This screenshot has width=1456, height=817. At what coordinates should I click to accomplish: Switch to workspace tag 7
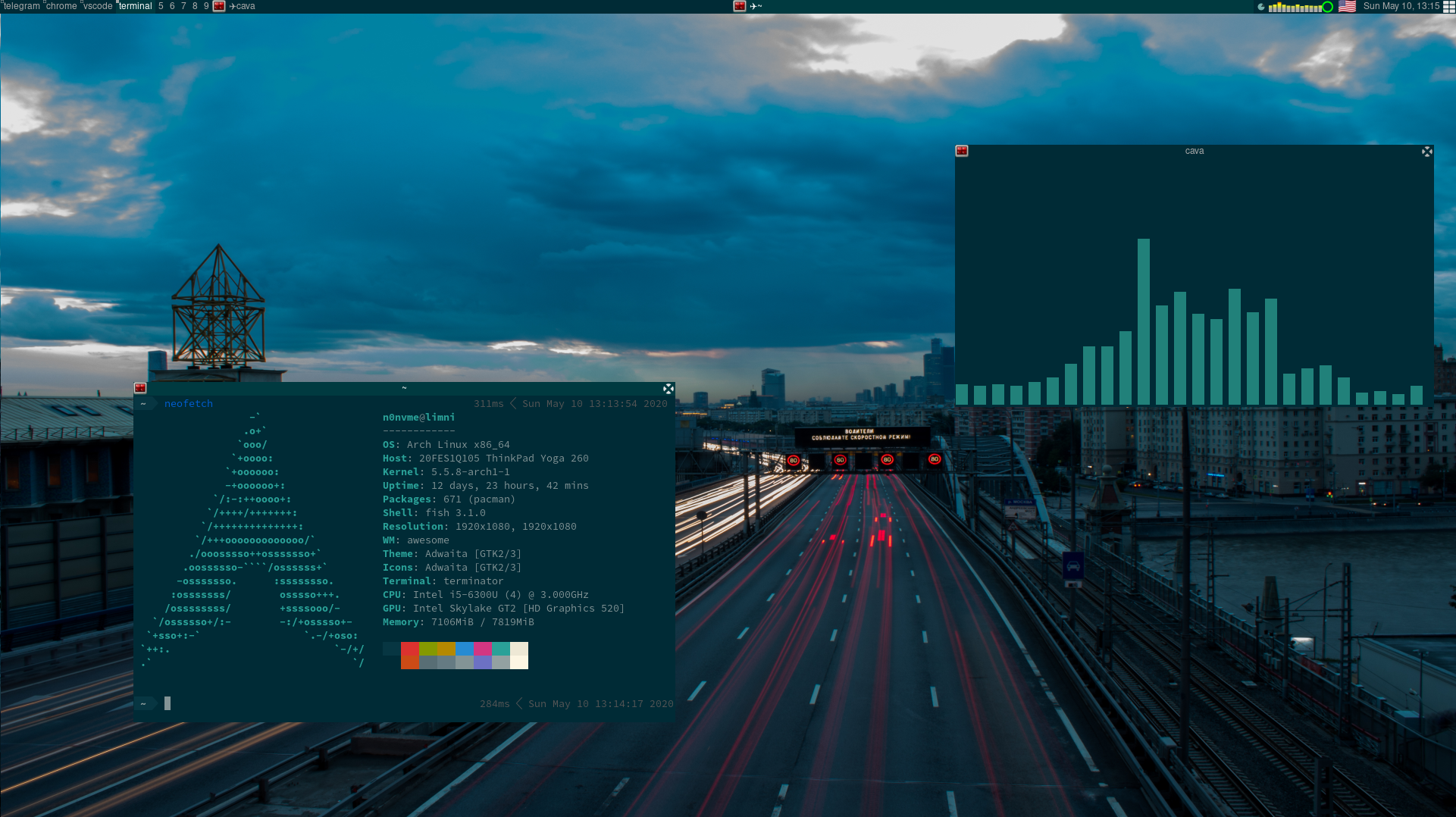click(183, 6)
